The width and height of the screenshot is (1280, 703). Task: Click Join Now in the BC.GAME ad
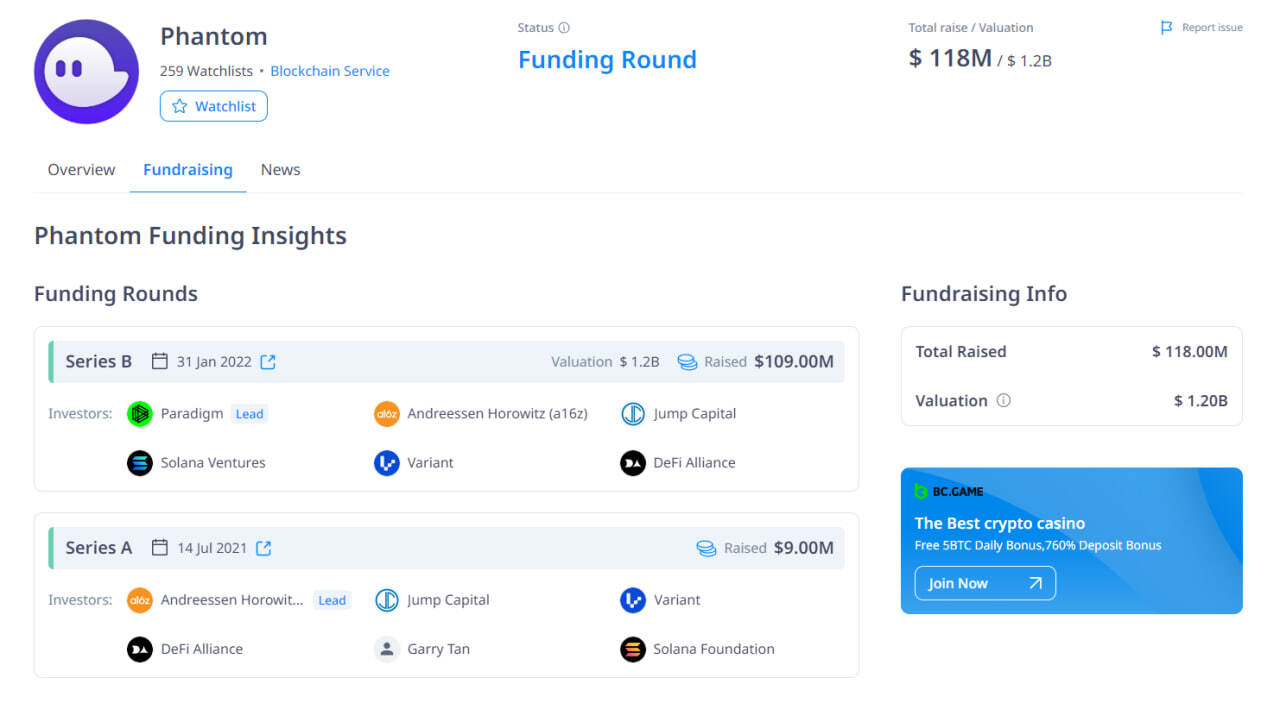pyautogui.click(x=985, y=583)
